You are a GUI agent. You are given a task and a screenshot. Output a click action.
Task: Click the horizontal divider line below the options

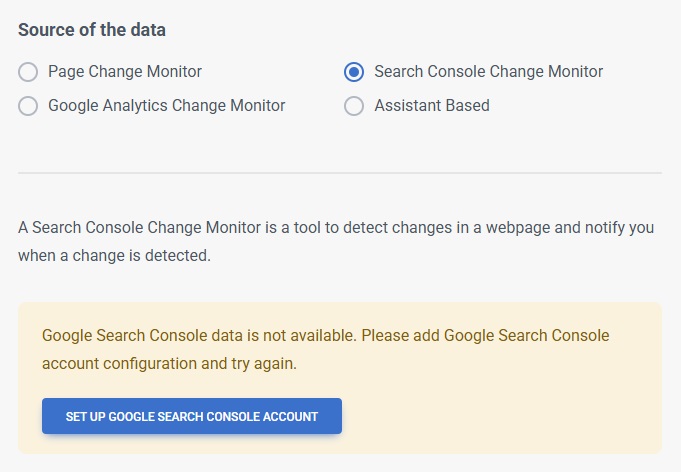coord(340,173)
